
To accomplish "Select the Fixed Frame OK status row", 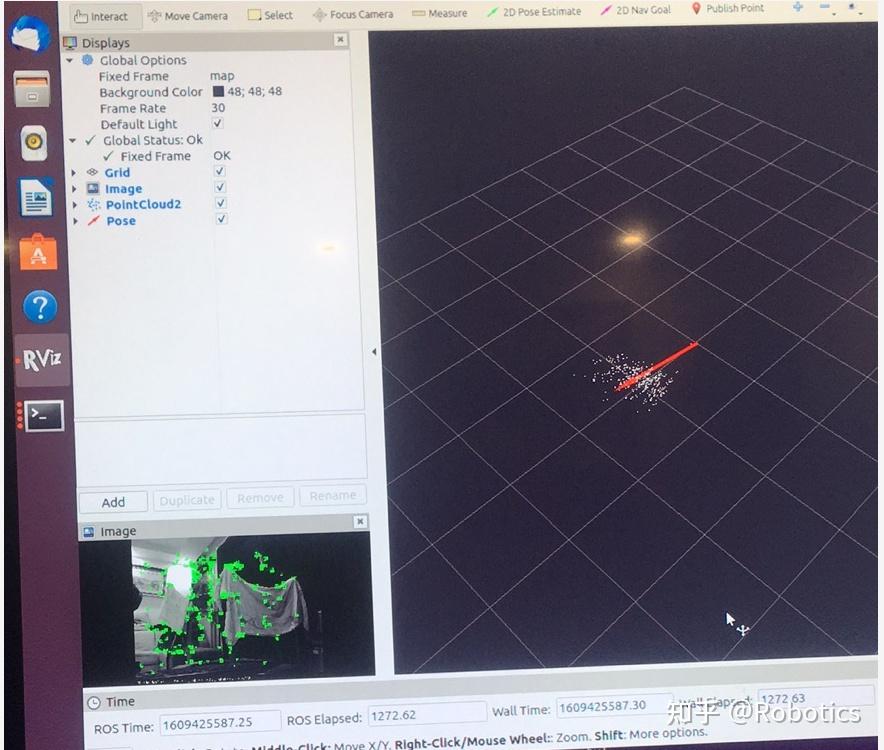I will (x=168, y=156).
